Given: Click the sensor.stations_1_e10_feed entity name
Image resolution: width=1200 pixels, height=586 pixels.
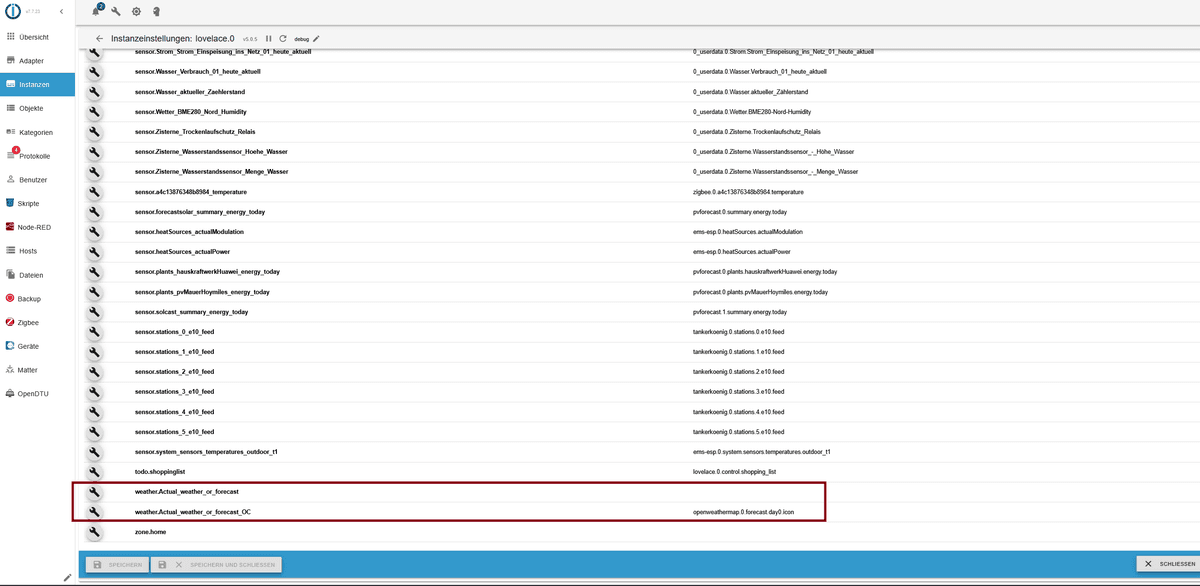Looking at the screenshot, I should point(174,352).
